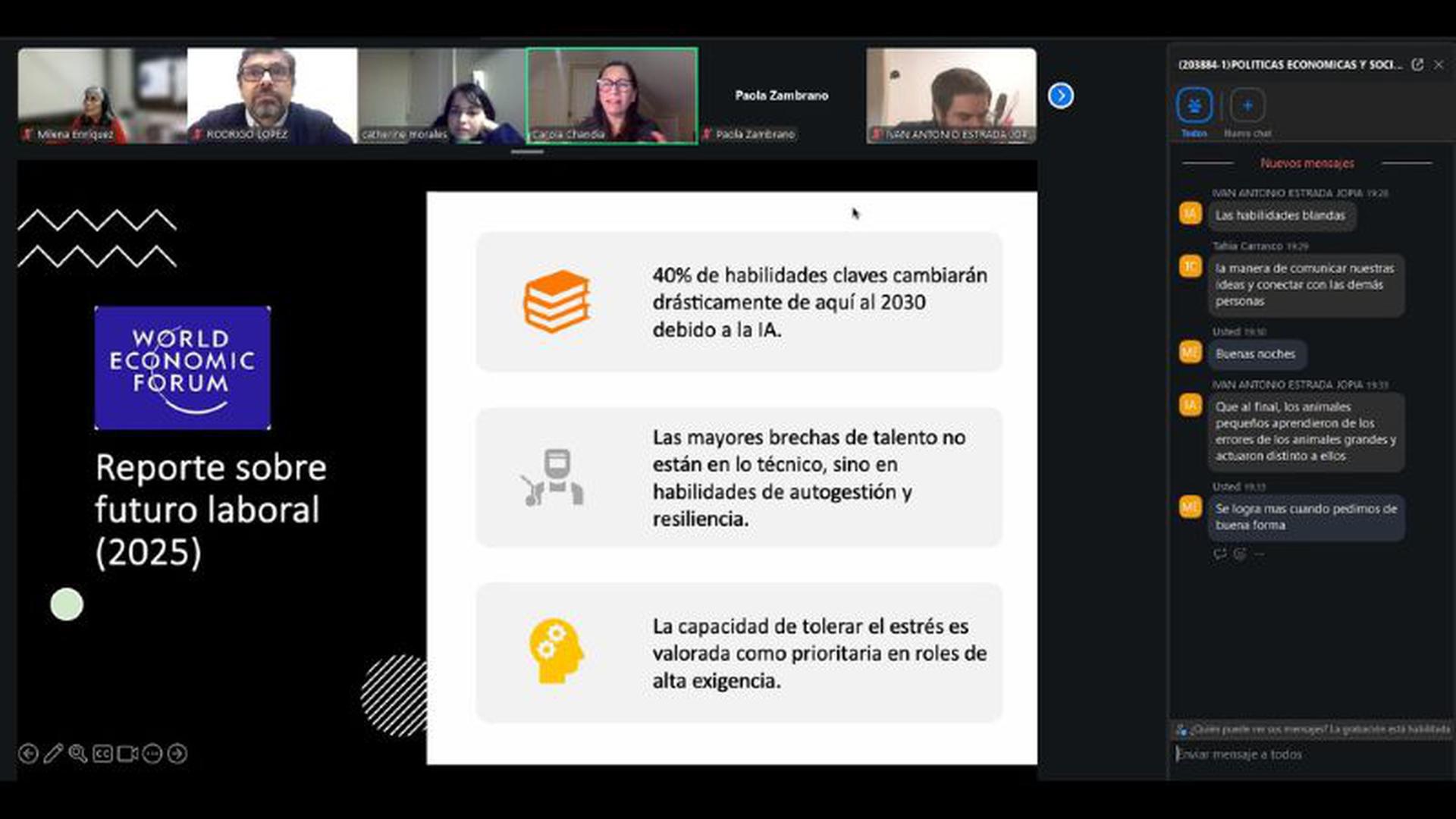Add emoji reaction to last message
1456x819 pixels.
pos(1240,554)
